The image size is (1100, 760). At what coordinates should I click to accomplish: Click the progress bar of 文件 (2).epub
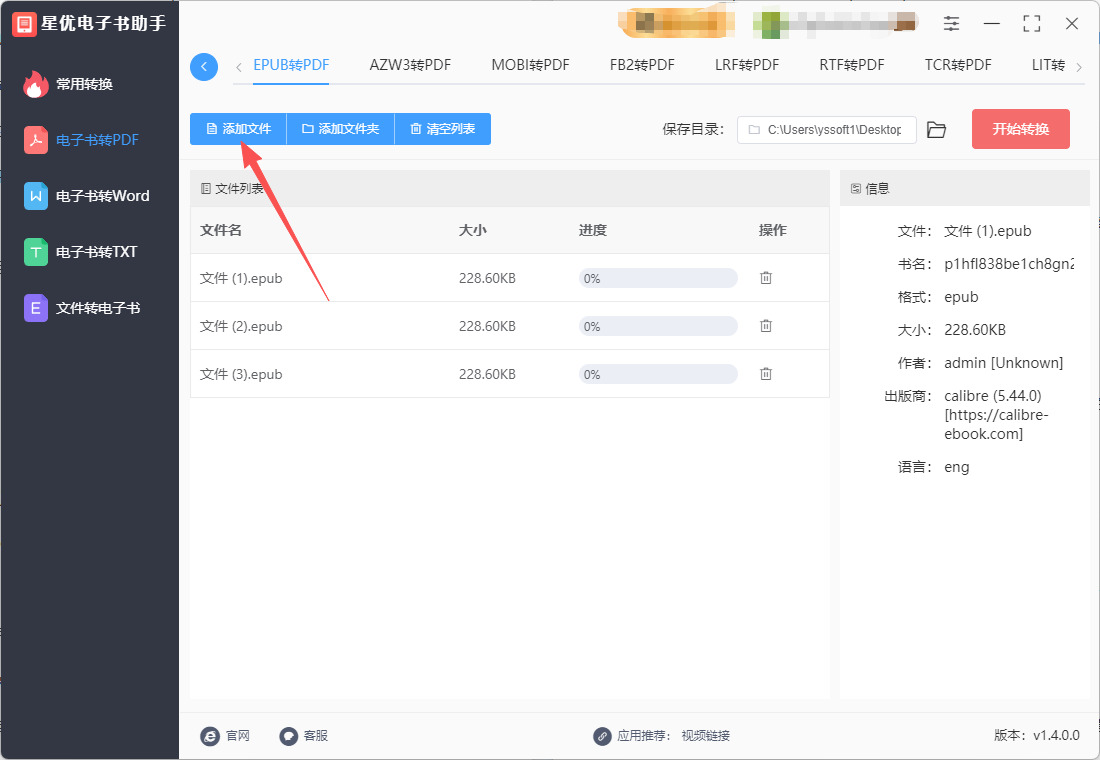pos(658,326)
